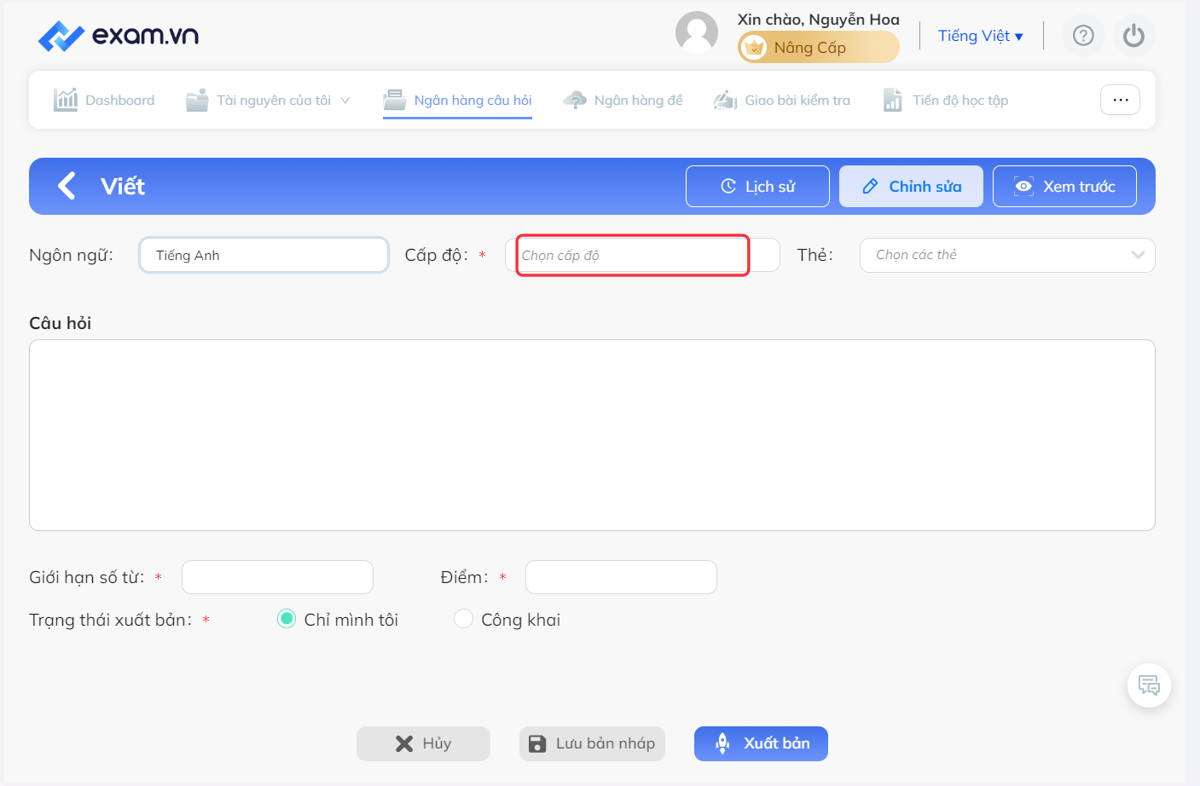Click the Lưu bản nháp save draft button

(592, 744)
